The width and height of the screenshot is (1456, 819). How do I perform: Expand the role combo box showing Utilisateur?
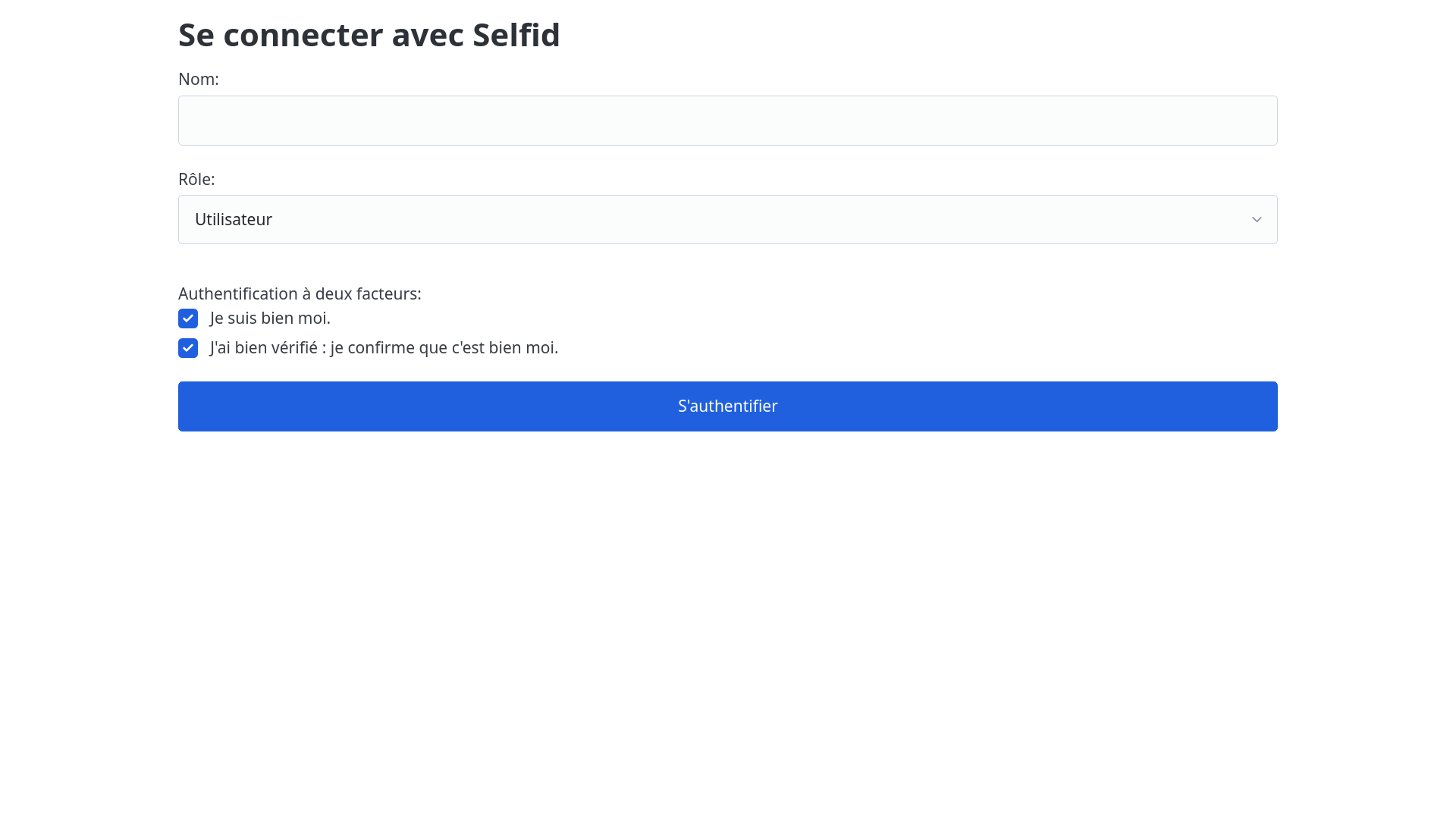pyautogui.click(x=727, y=219)
